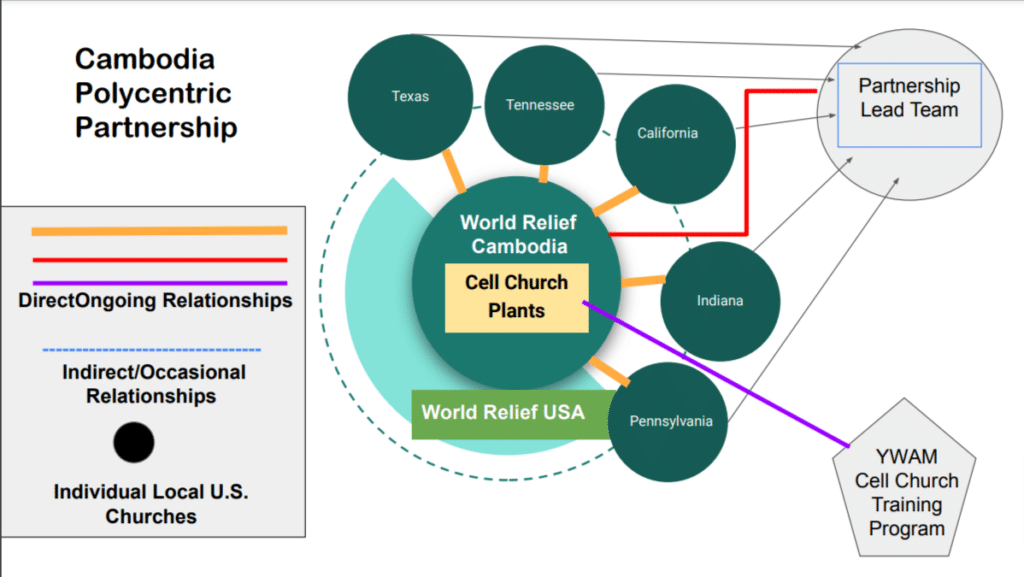This screenshot has height=577, width=1024.
Task: Click the yellow Cell Church Plants box
Action: (x=516, y=297)
